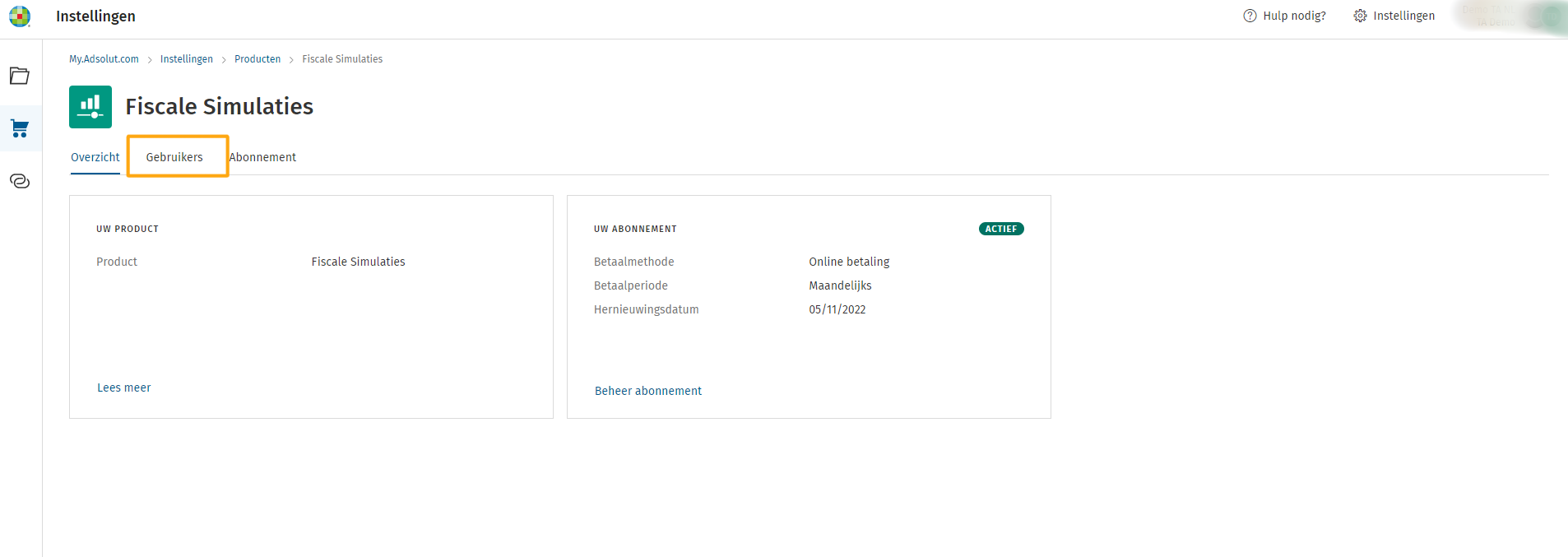
Task: Navigate to Producten breadcrumb link
Action: click(257, 59)
